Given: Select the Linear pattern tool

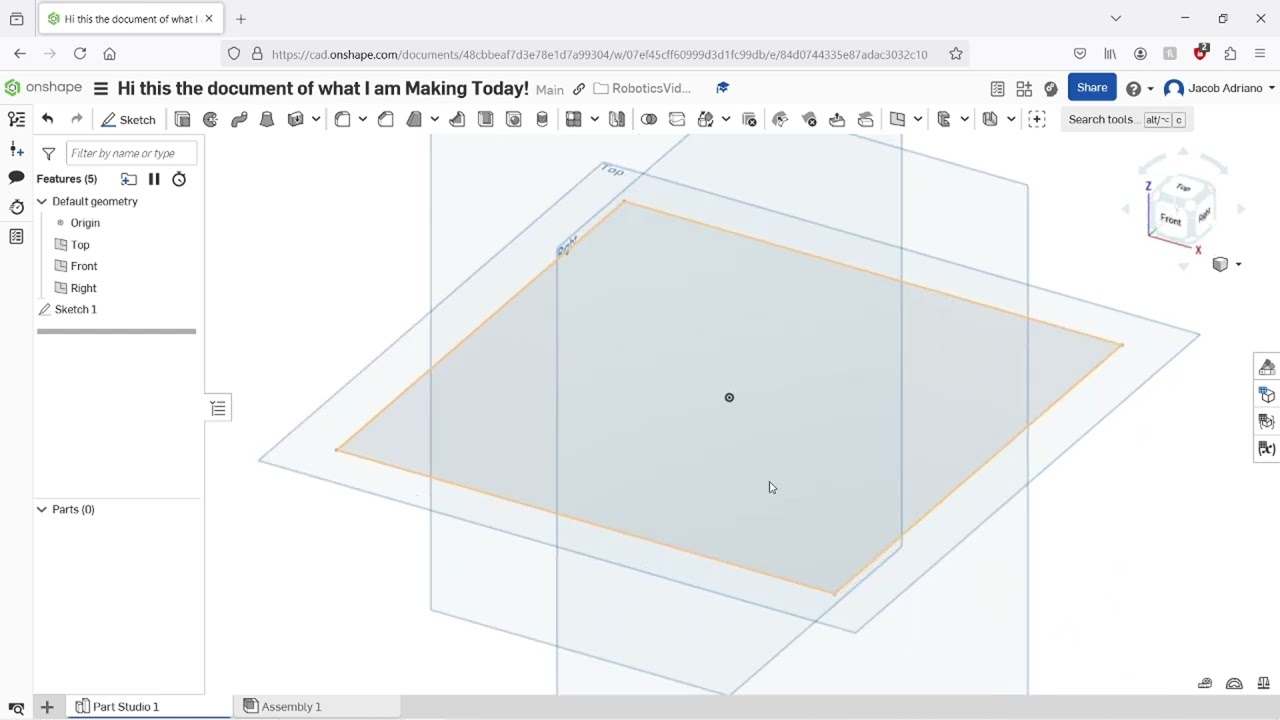Looking at the screenshot, I should coord(573,119).
